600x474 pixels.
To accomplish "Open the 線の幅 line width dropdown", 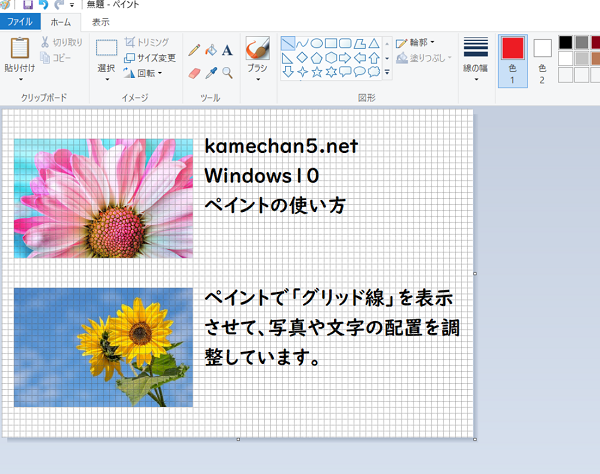I will (x=476, y=59).
